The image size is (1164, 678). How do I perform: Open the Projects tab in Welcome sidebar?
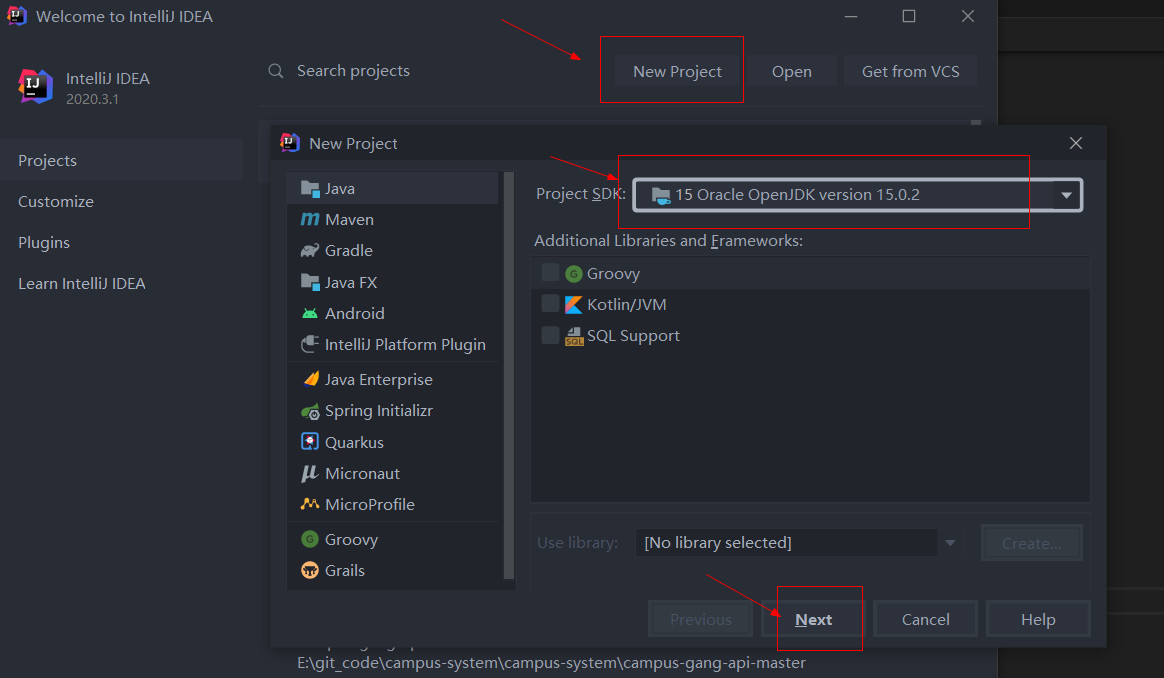tap(122, 160)
